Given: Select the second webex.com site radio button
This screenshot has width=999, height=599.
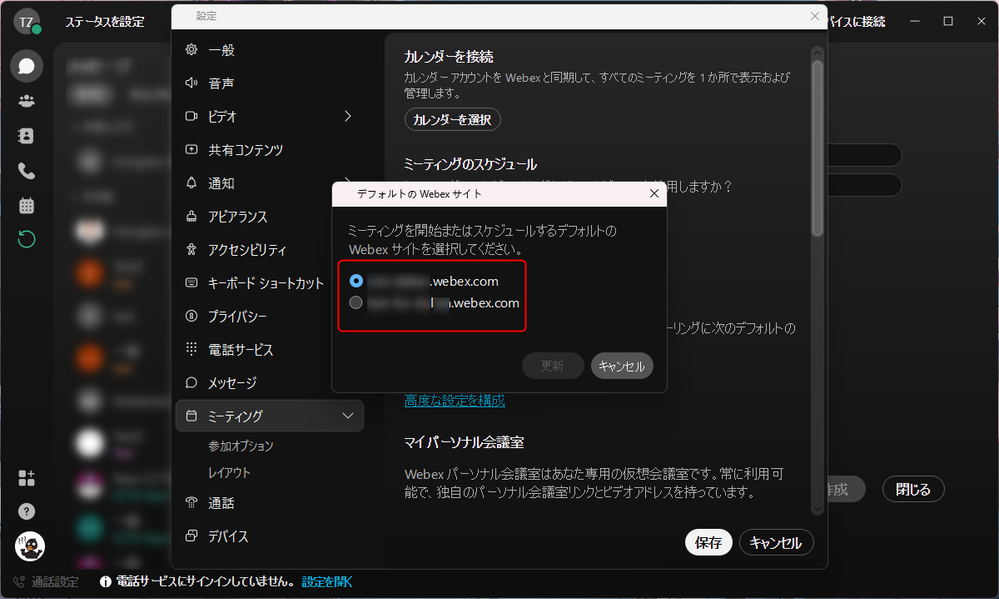Looking at the screenshot, I should pyautogui.click(x=356, y=303).
